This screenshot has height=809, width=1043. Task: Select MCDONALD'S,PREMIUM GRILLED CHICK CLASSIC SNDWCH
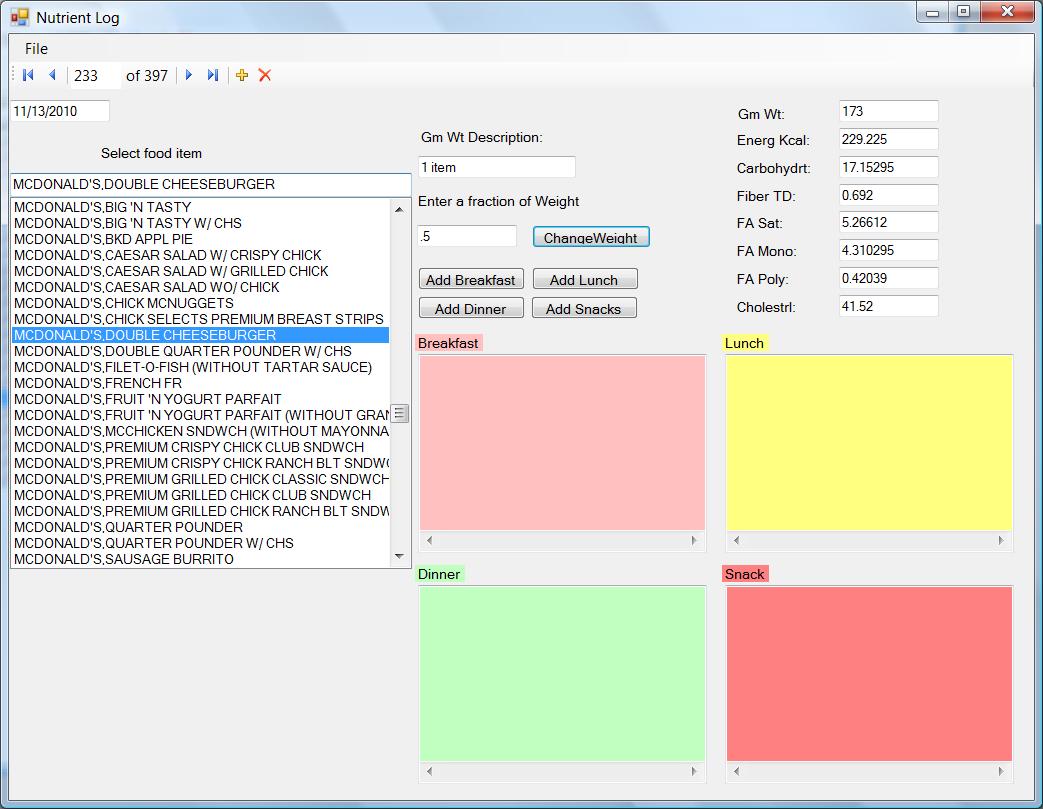tap(201, 479)
